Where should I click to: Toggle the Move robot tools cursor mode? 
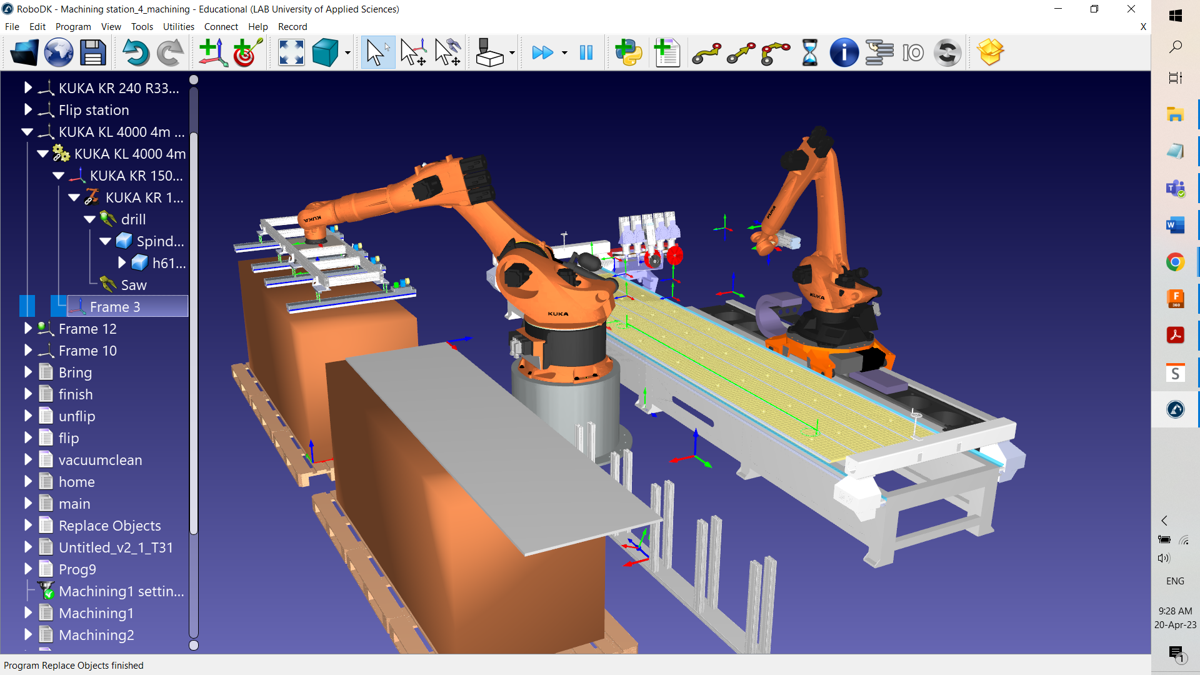point(448,53)
